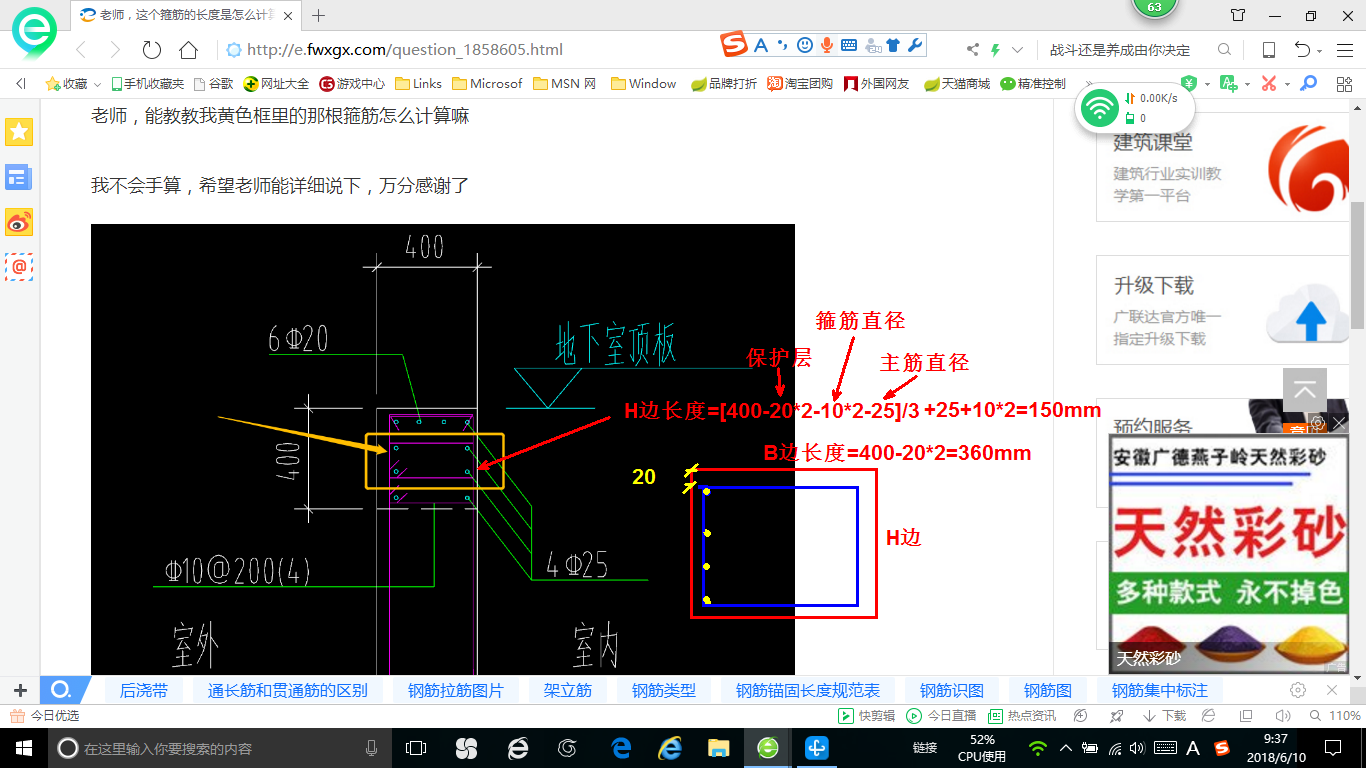Click the red scissors screenshot icon

click(x=1269, y=84)
